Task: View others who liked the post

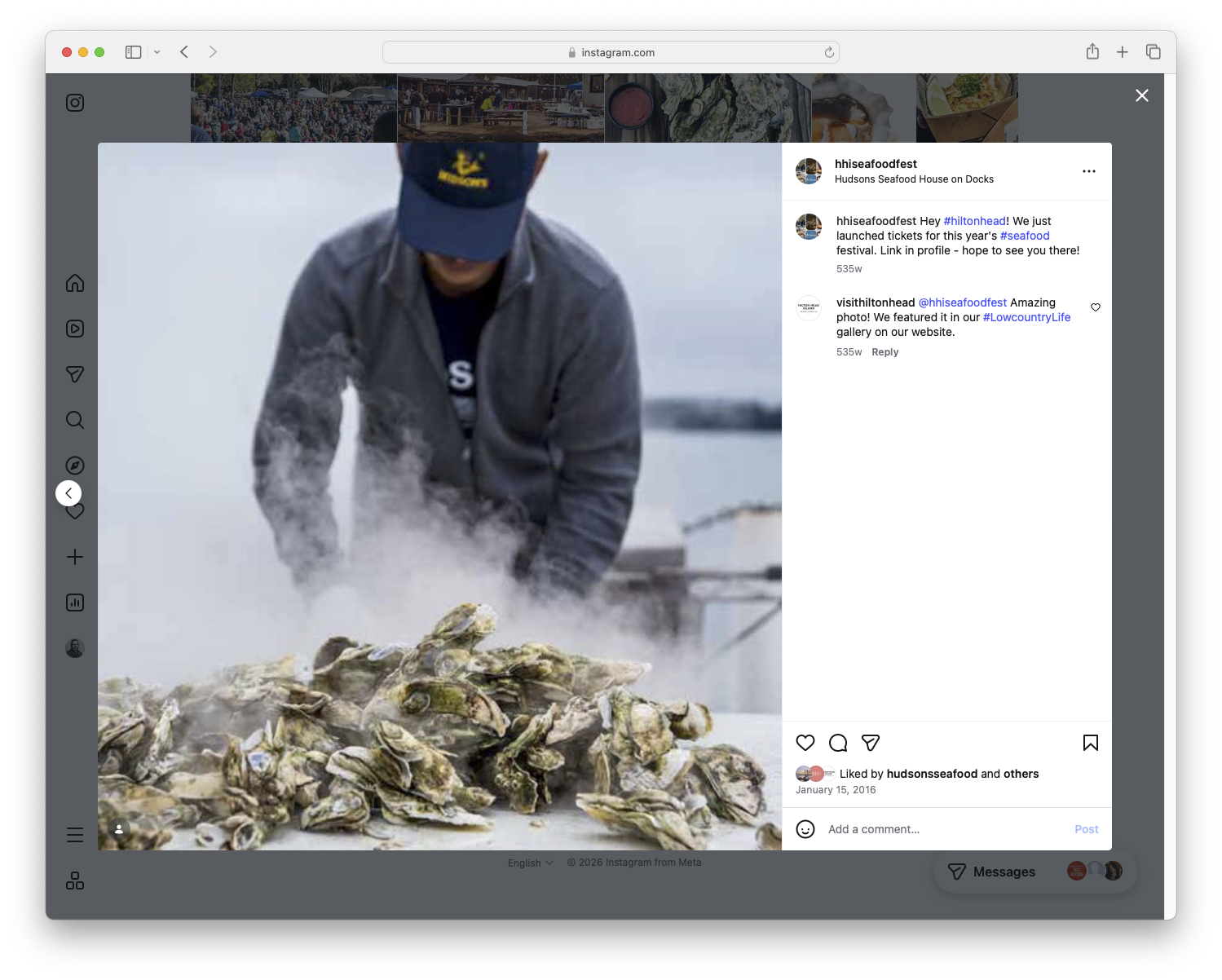Action: click(x=1021, y=774)
